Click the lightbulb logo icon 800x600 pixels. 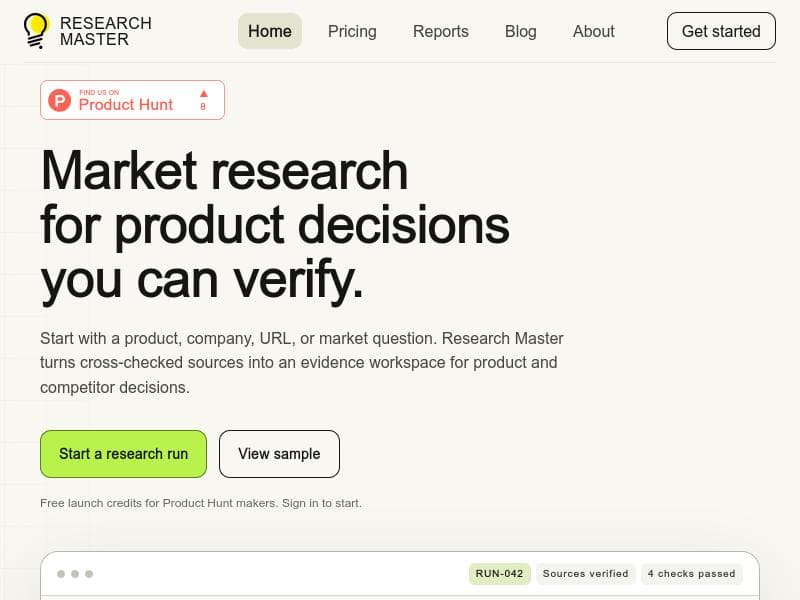pos(36,31)
